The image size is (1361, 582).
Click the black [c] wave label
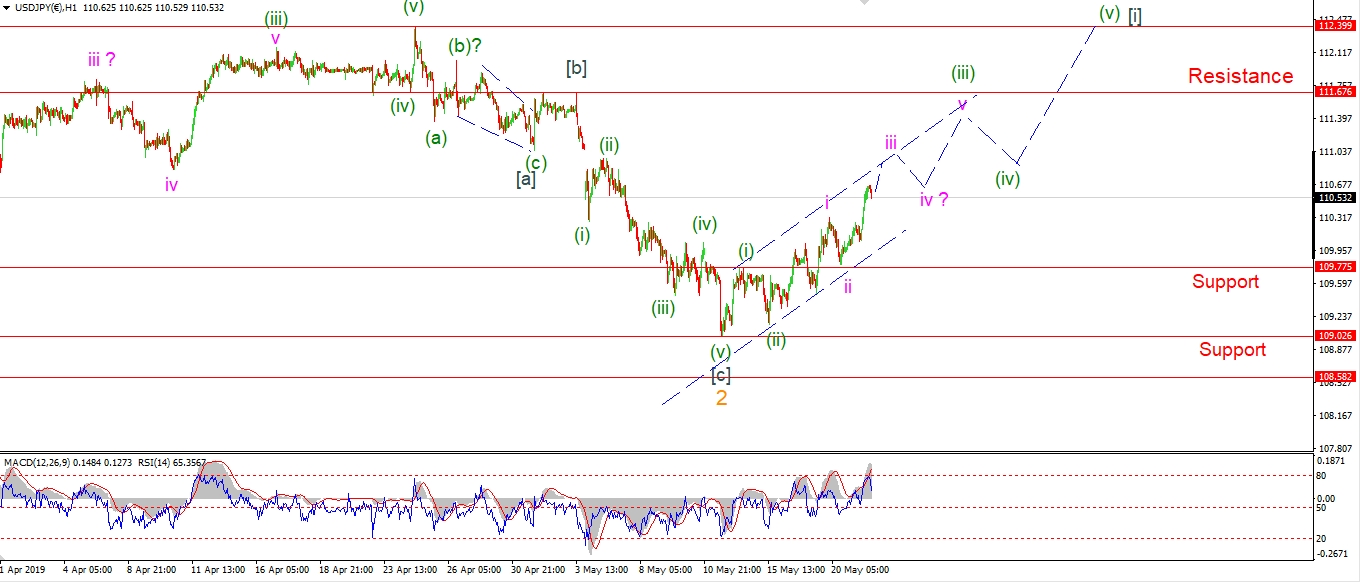pos(720,375)
